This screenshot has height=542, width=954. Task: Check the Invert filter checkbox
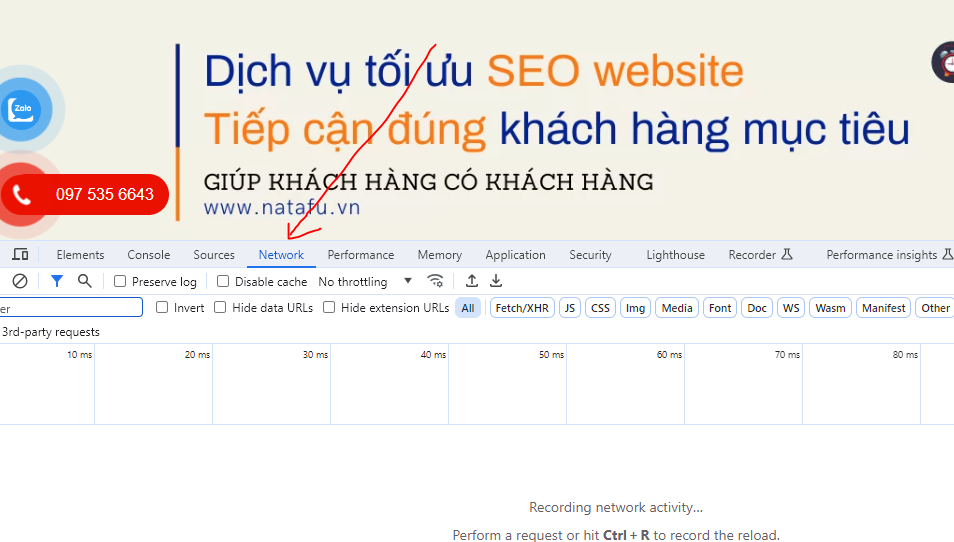[x=162, y=307]
